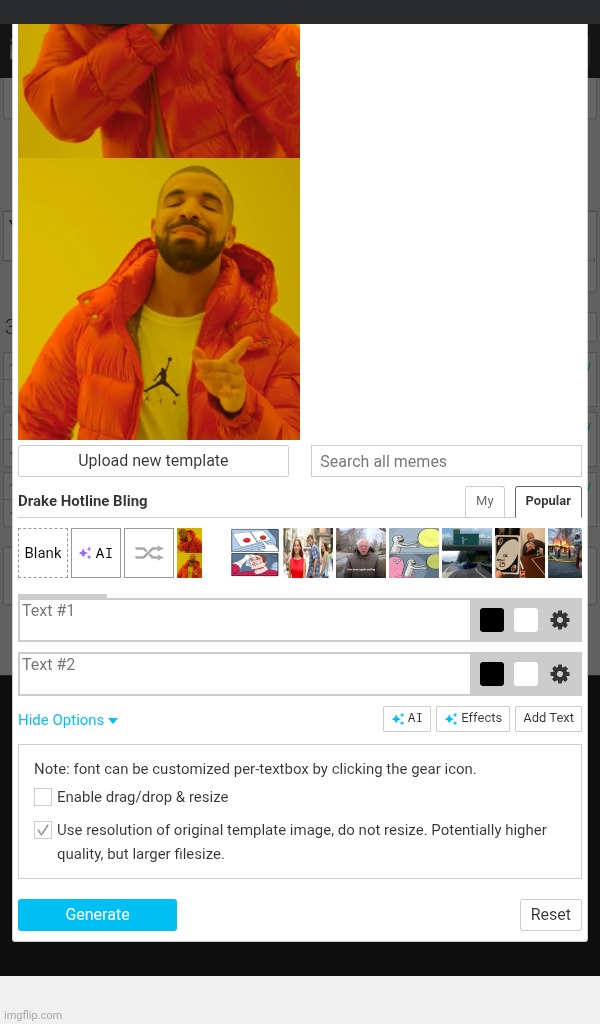Viewport: 600px width, 1024px height.
Task: Switch to the Popular templates tab
Action: pos(548,501)
